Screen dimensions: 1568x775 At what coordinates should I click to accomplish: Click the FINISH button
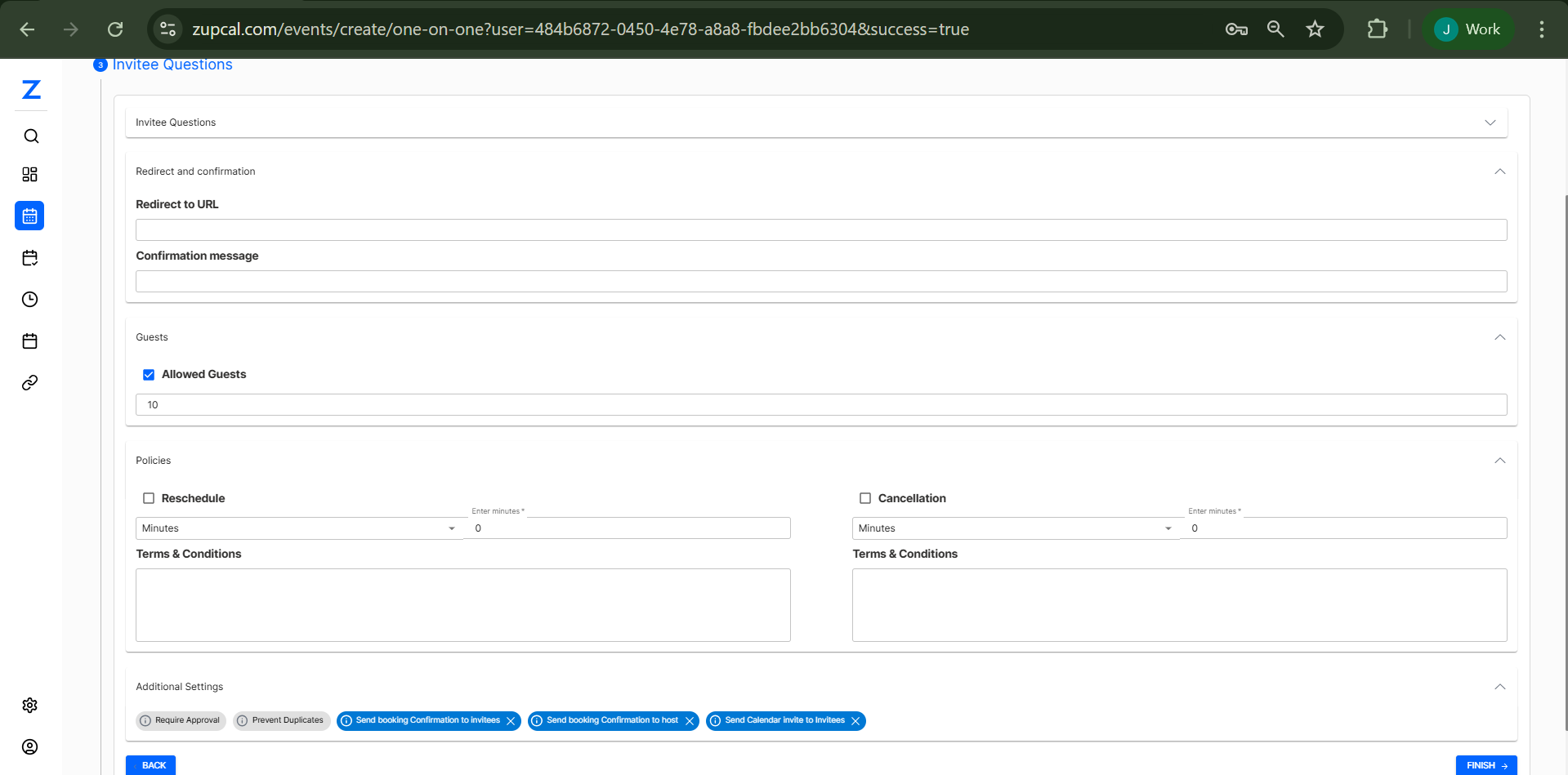(x=1485, y=765)
